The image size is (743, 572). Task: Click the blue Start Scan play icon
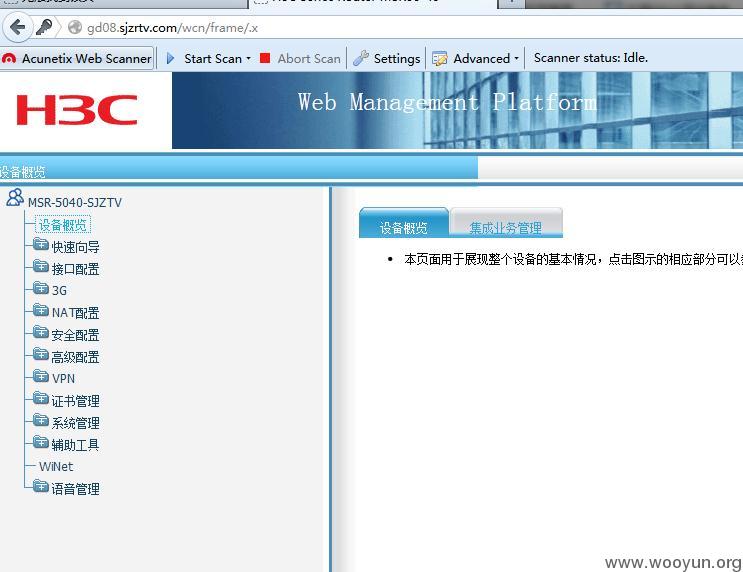[171, 59]
